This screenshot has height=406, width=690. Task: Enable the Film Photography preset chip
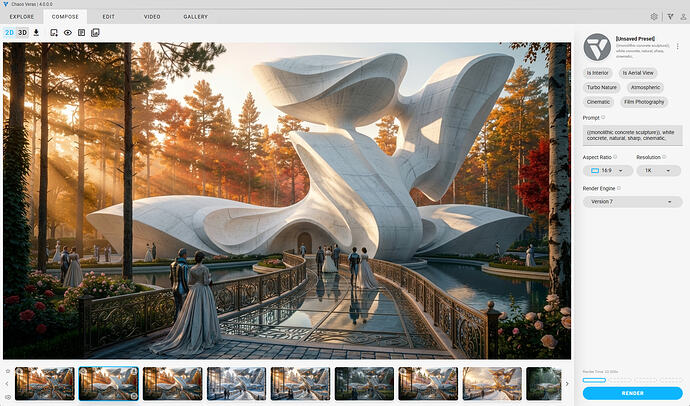[642, 101]
